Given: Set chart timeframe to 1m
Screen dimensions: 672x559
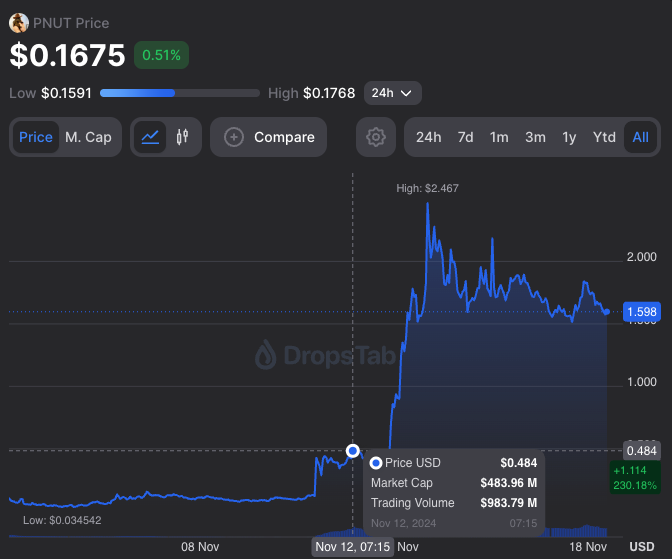Looking at the screenshot, I should 499,137.
